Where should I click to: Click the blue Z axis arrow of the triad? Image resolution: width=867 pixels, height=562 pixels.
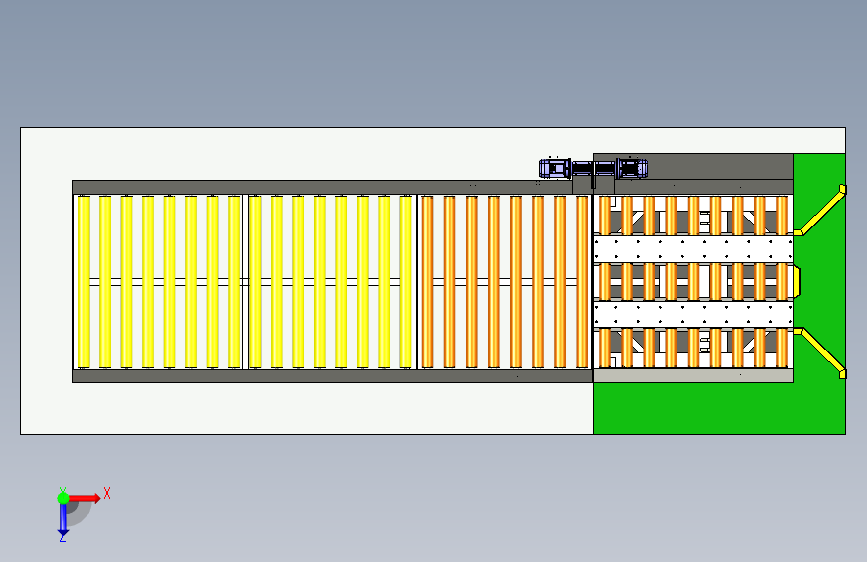point(63,521)
